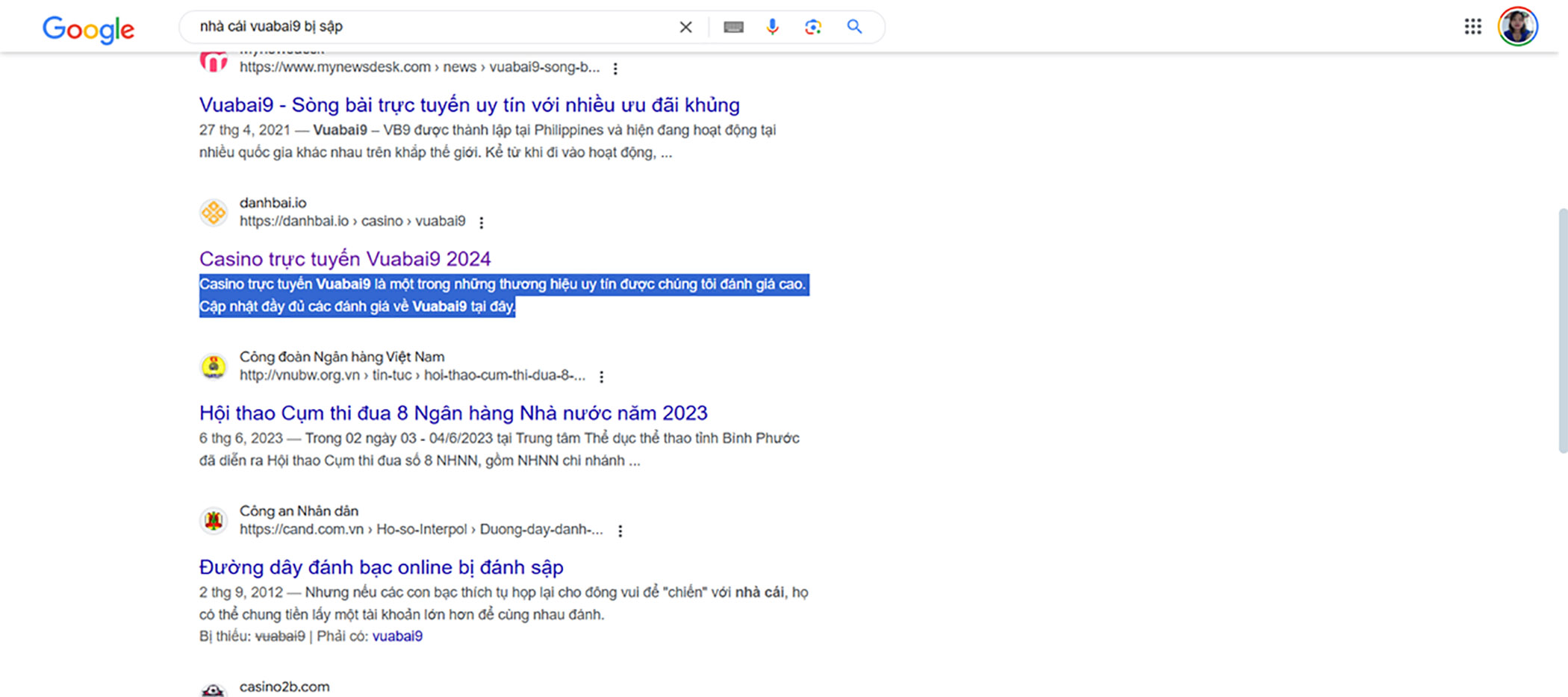Open 'Vuabai9 - Sòng bài trực tuyến uy tín' result
The width and height of the screenshot is (1568, 697).
click(470, 105)
